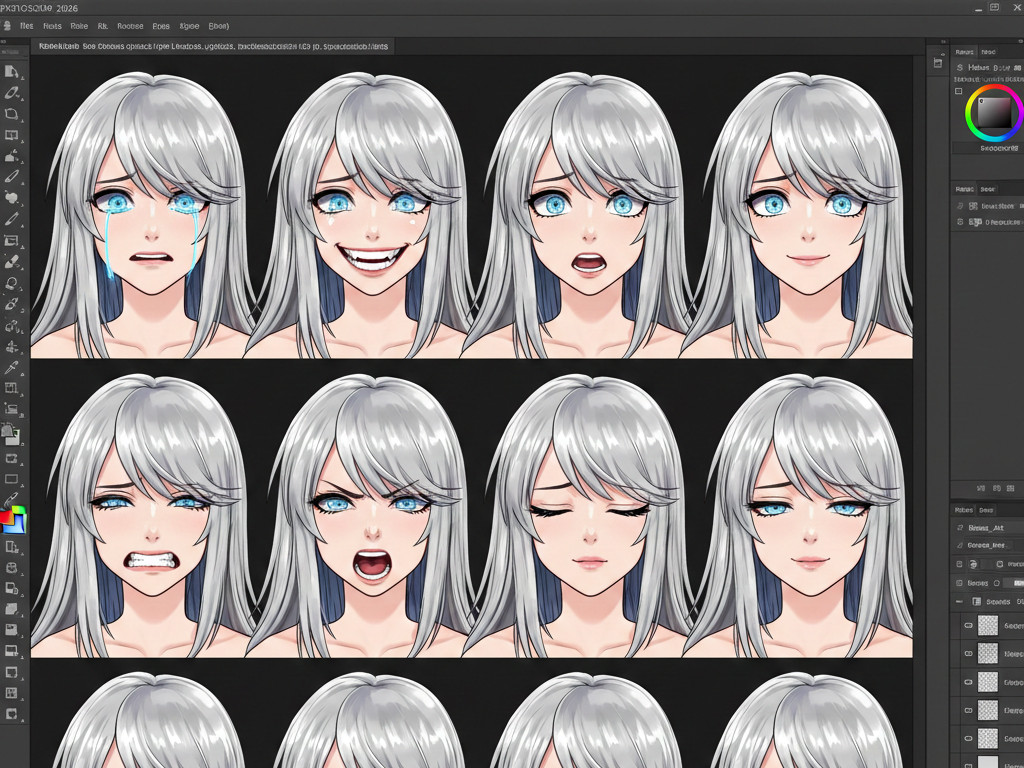
Task: Select thumbnail of first layer under Soands
Action: [987, 625]
